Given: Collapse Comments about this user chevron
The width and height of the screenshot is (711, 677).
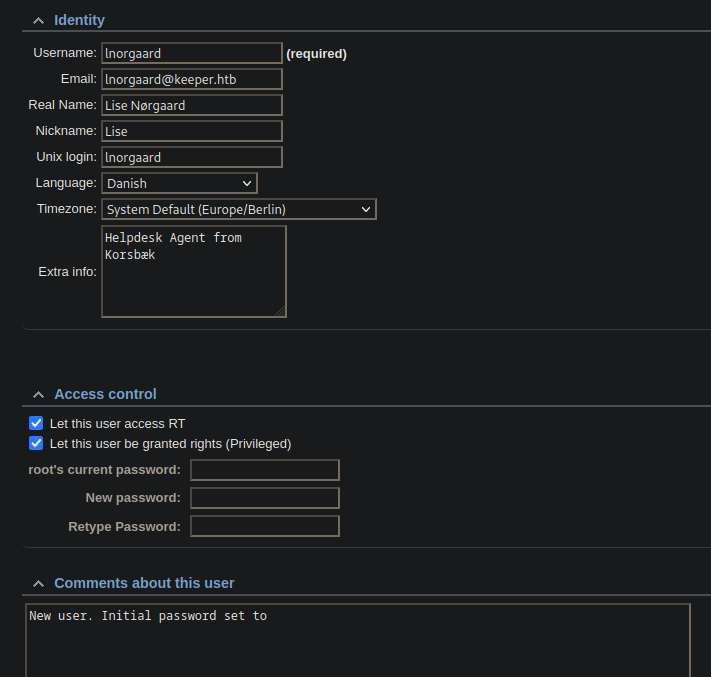Looking at the screenshot, I should coord(38,583).
